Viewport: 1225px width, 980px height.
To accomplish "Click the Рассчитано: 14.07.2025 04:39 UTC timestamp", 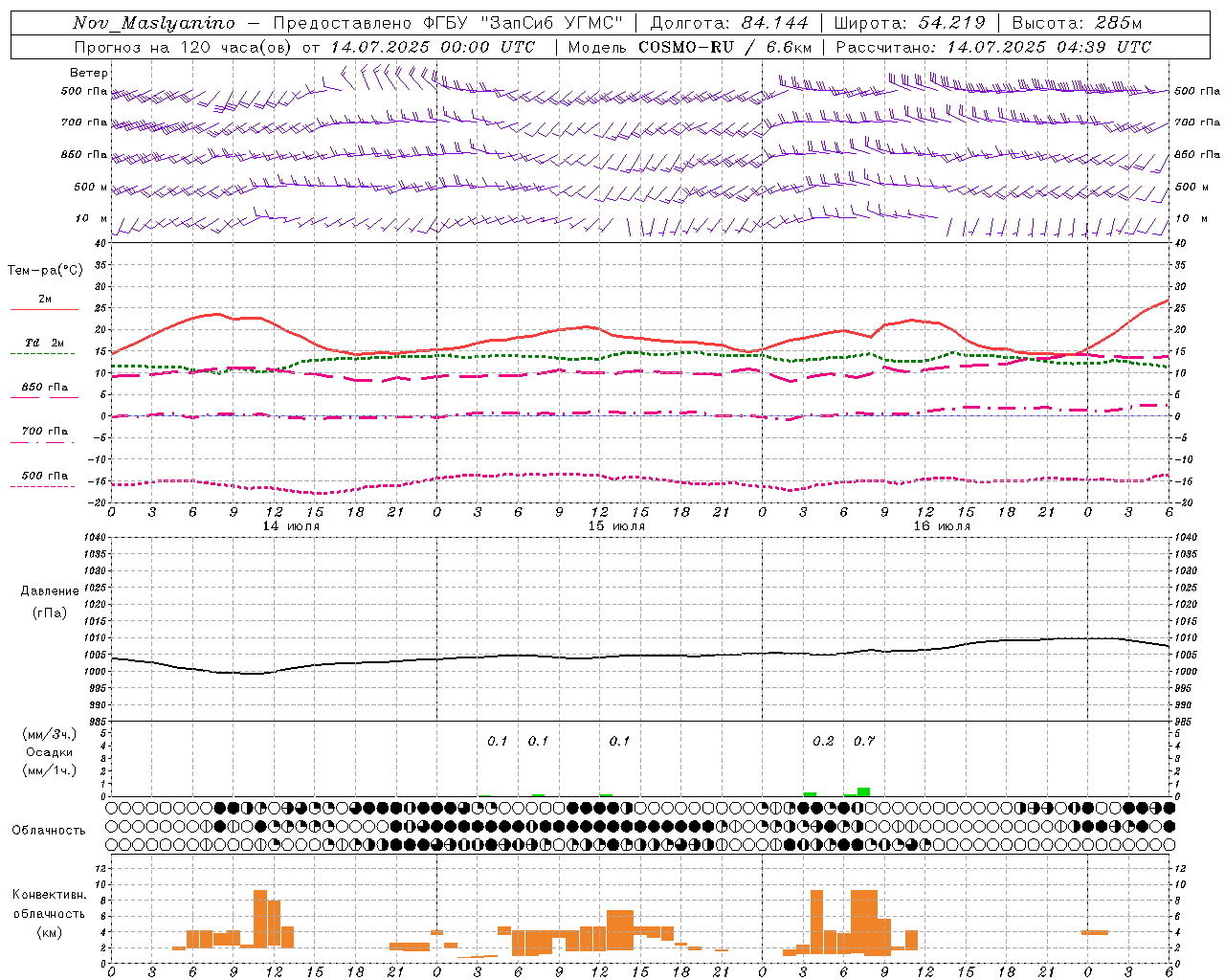I will (993, 47).
